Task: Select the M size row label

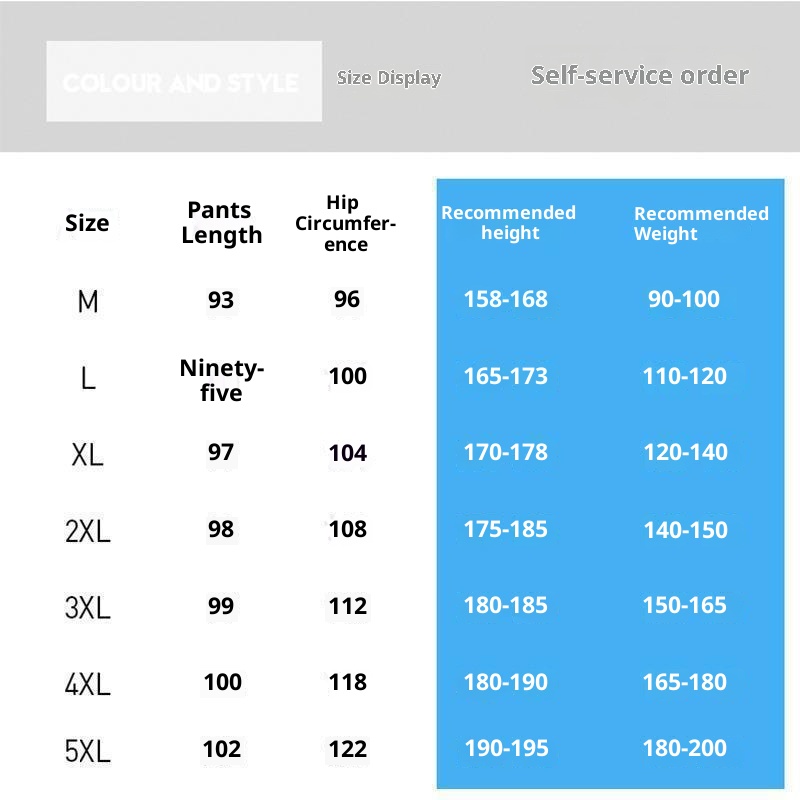Action: pyautogui.click(x=88, y=300)
